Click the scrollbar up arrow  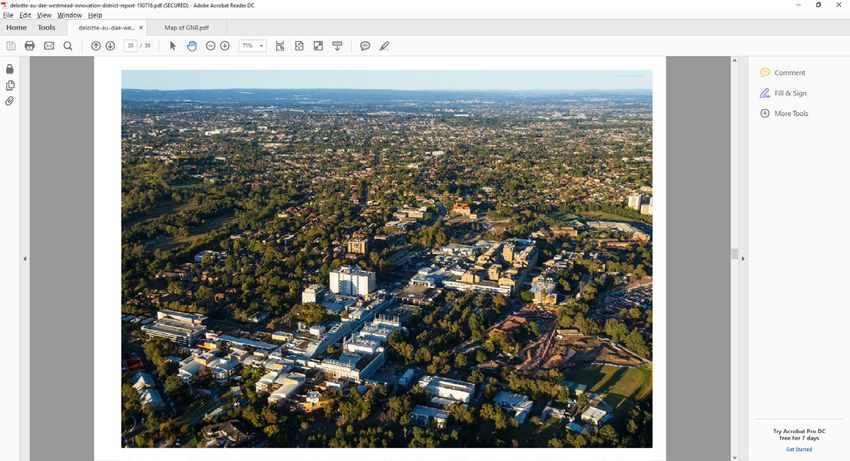click(x=735, y=60)
